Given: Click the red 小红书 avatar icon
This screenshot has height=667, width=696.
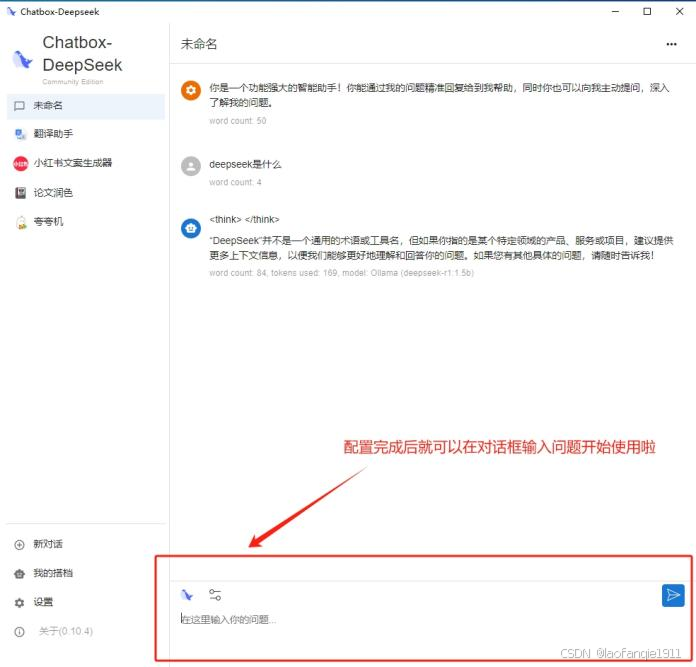Looking at the screenshot, I should pos(20,163).
